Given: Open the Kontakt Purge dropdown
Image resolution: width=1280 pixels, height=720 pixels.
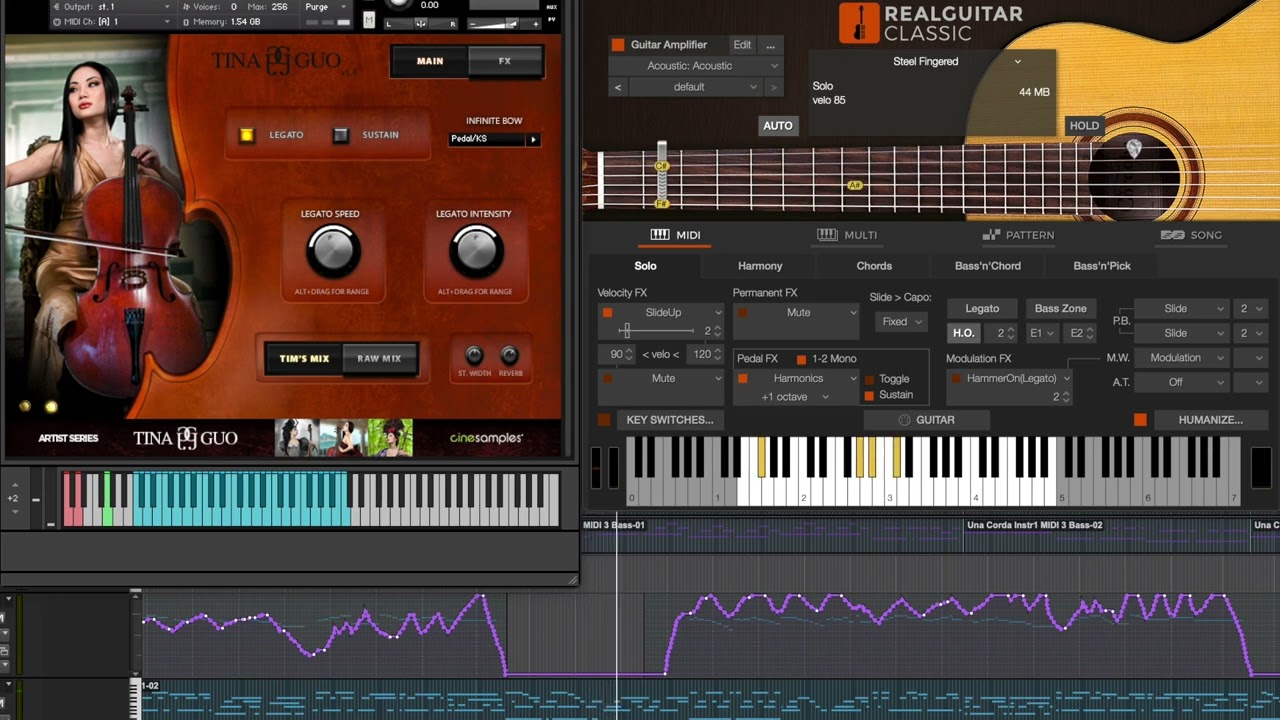Looking at the screenshot, I should tap(327, 7).
